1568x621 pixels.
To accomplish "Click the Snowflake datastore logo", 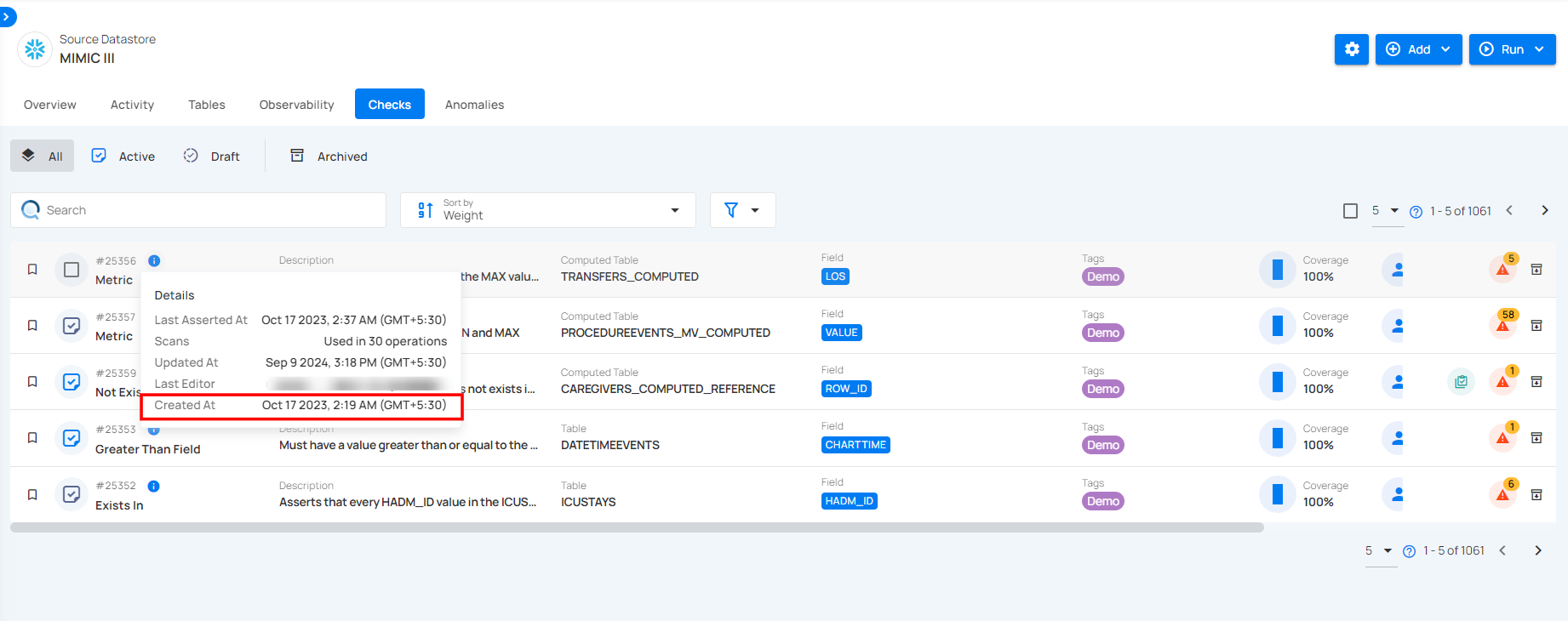I will coord(35,49).
